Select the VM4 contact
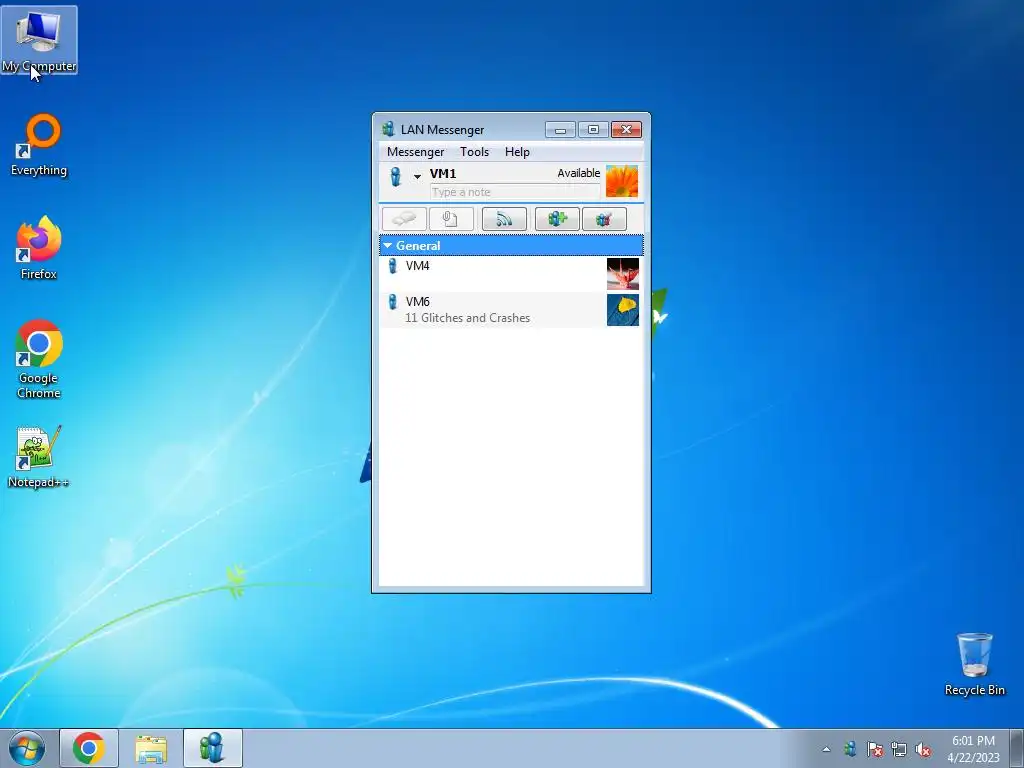Screen dimensions: 1024x768 tap(511, 274)
